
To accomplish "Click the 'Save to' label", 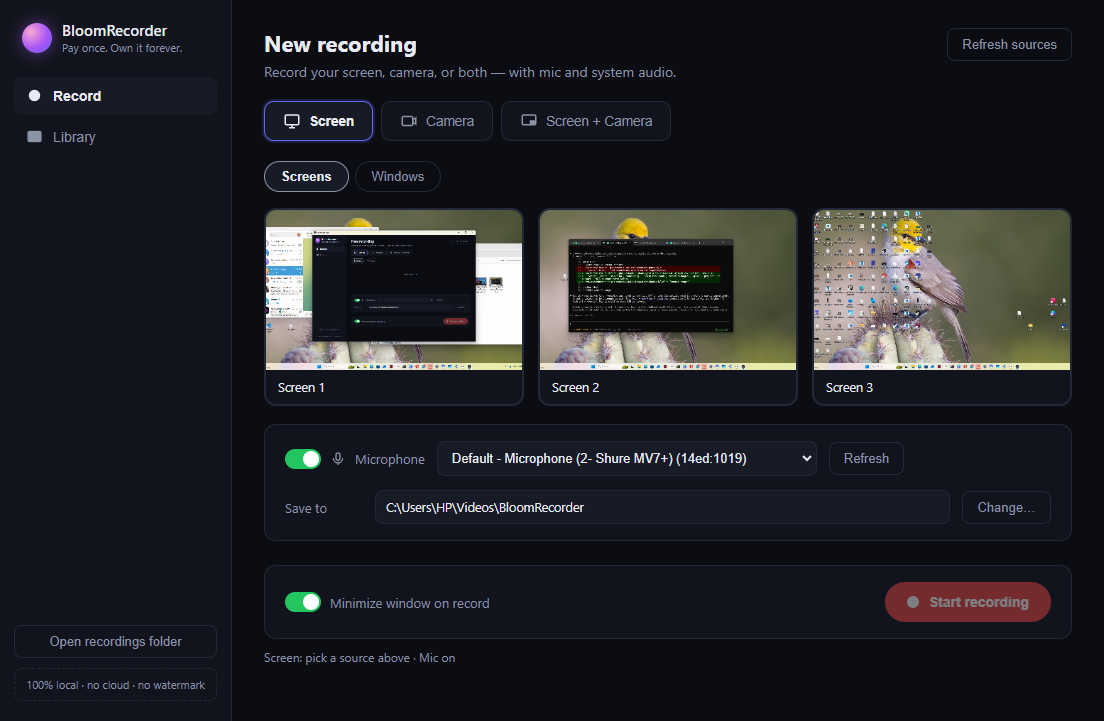I will [x=306, y=508].
